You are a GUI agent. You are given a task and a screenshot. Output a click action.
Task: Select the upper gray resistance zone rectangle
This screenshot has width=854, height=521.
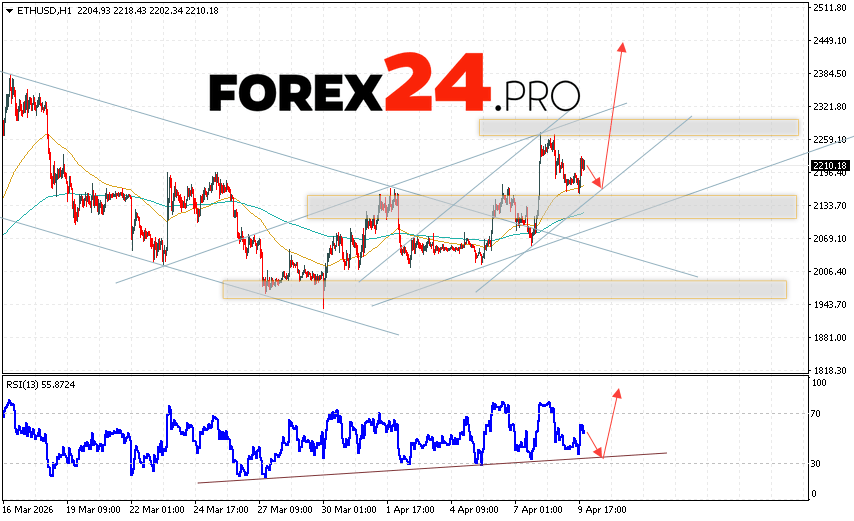(638, 127)
